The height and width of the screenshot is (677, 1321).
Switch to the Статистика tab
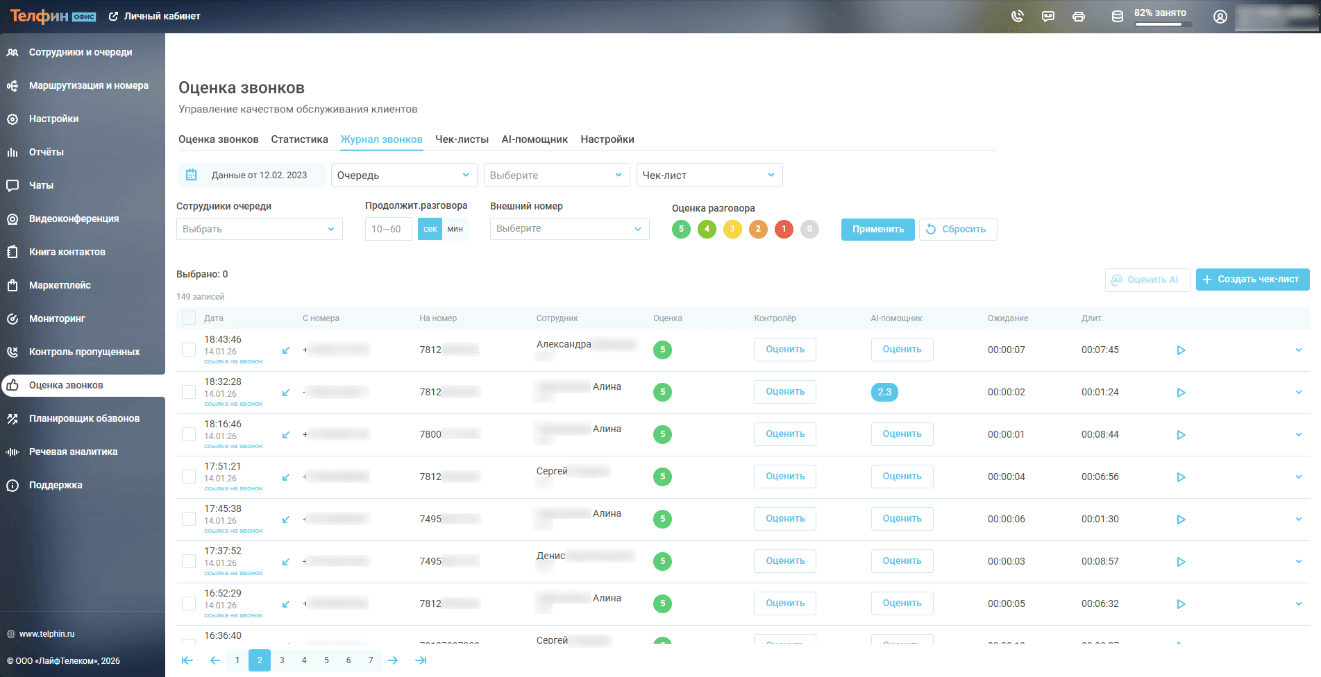pos(299,139)
